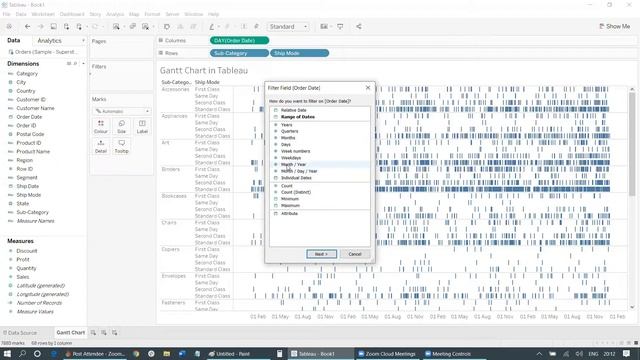Open the Dimensions header dropdown arrow
The height and width of the screenshot is (360, 640).
(x=83, y=64)
